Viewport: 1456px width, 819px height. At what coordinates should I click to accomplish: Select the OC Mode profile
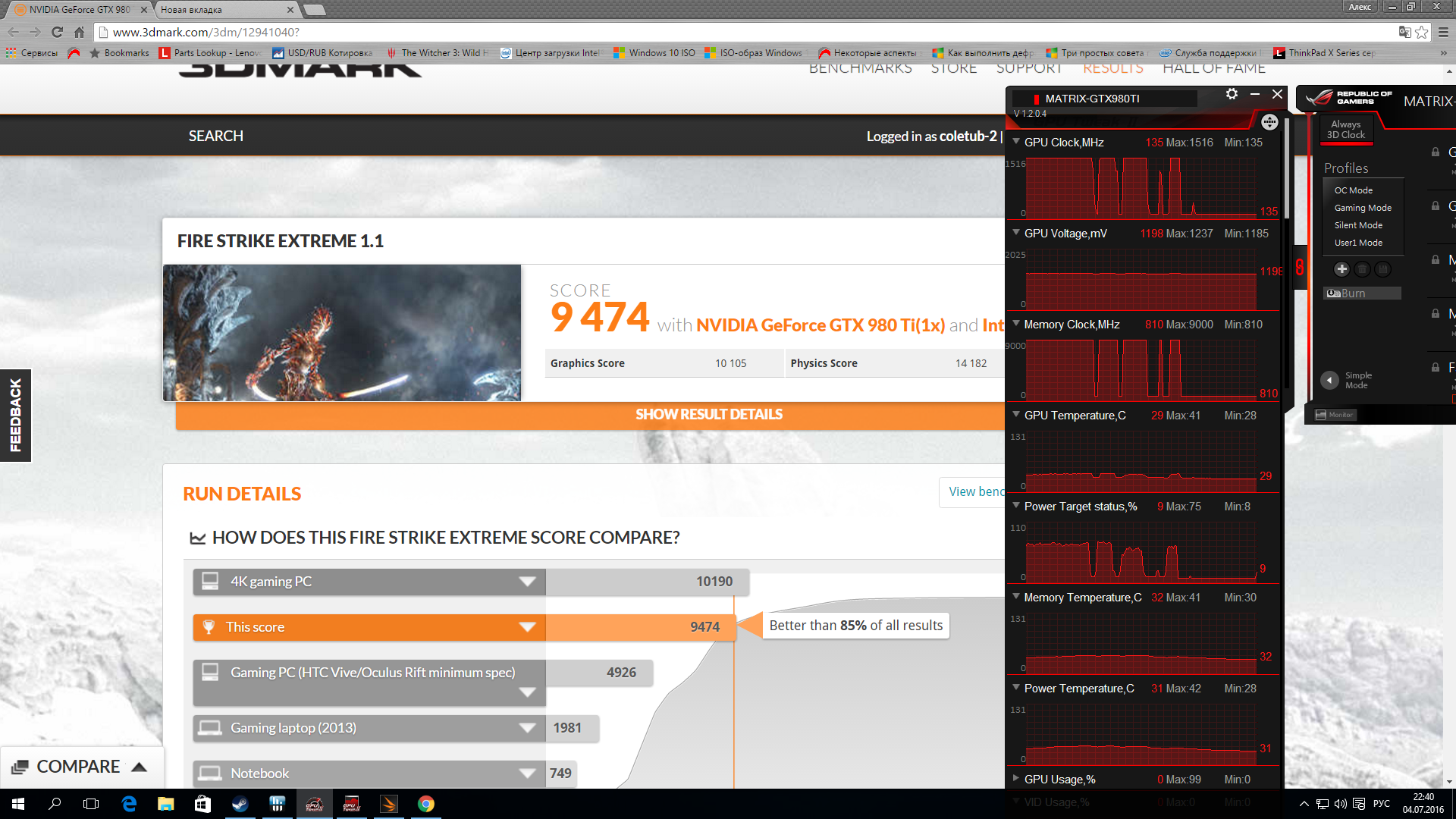[x=1354, y=190]
